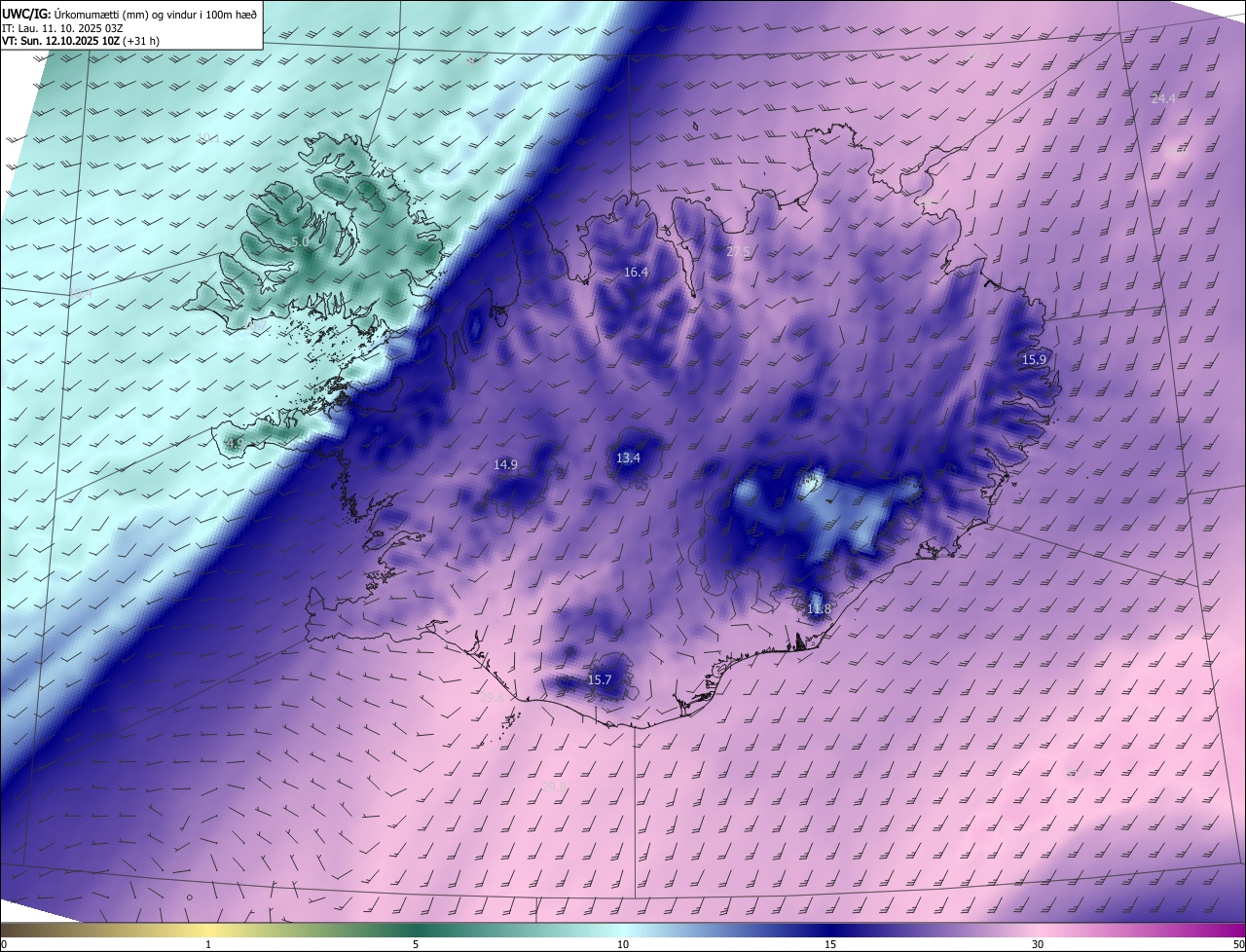The width and height of the screenshot is (1246, 952).
Task: Click the UWC/IG map title text
Action: 129,14
